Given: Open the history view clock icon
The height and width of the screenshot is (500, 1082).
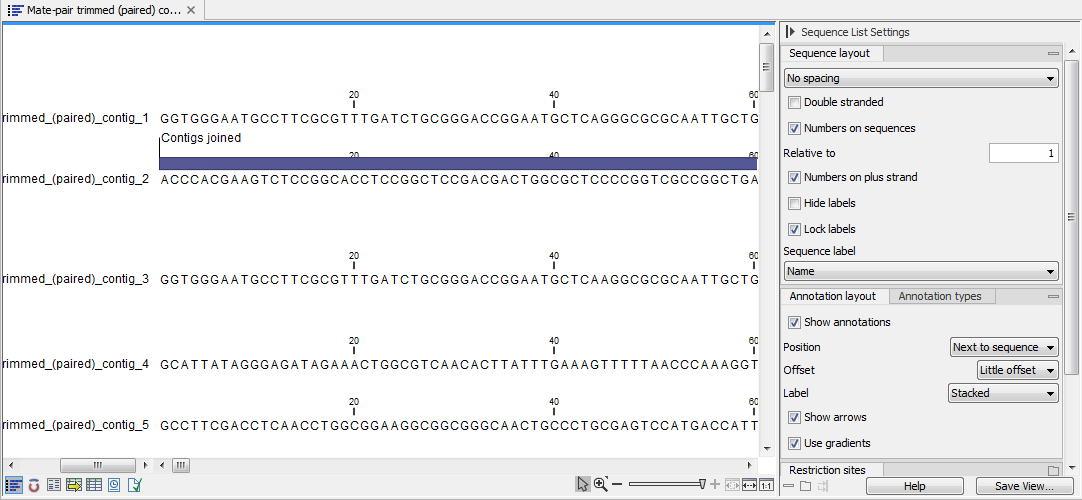Looking at the screenshot, I should click(x=114, y=485).
